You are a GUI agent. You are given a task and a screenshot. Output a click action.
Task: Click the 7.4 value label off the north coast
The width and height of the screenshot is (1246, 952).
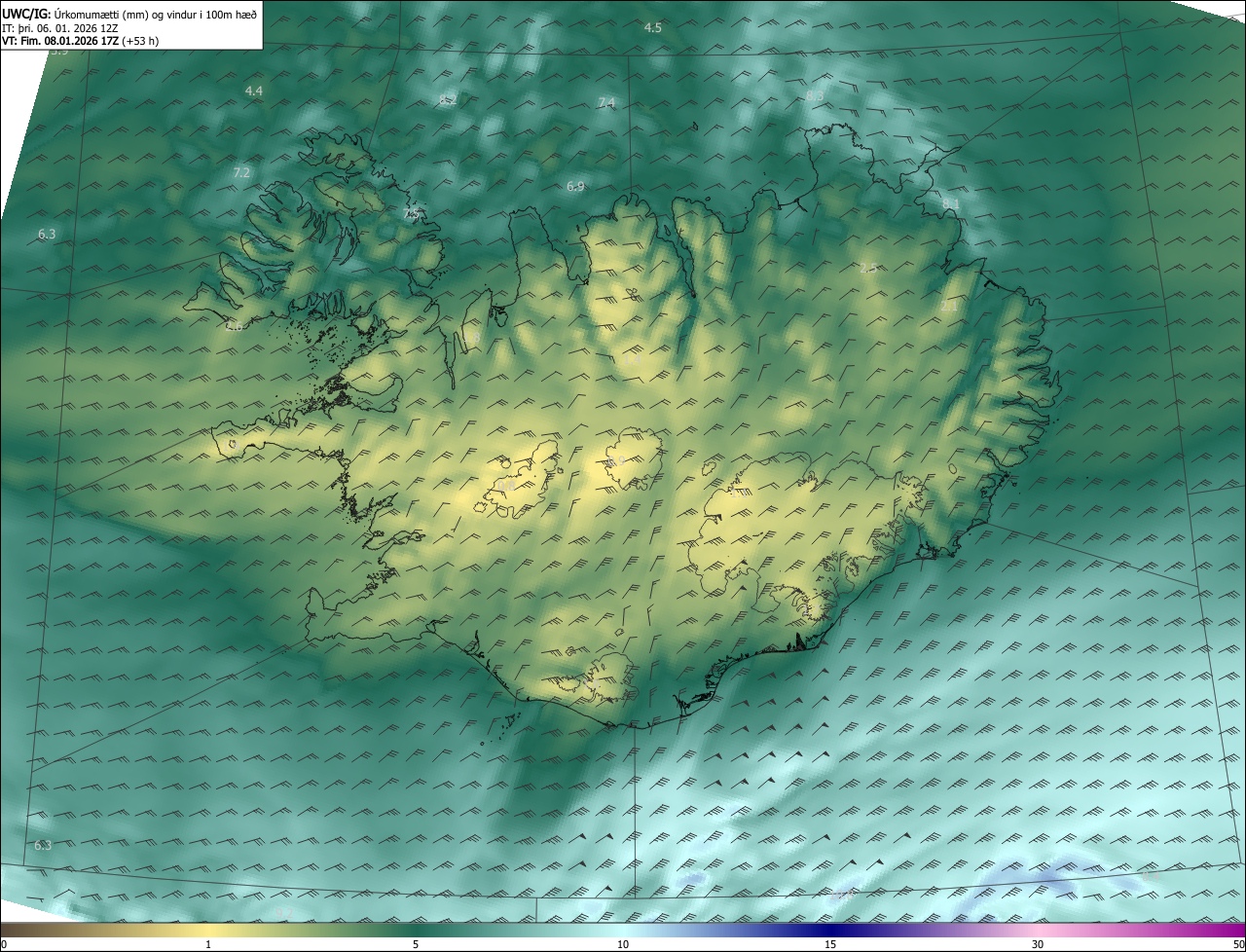click(606, 102)
